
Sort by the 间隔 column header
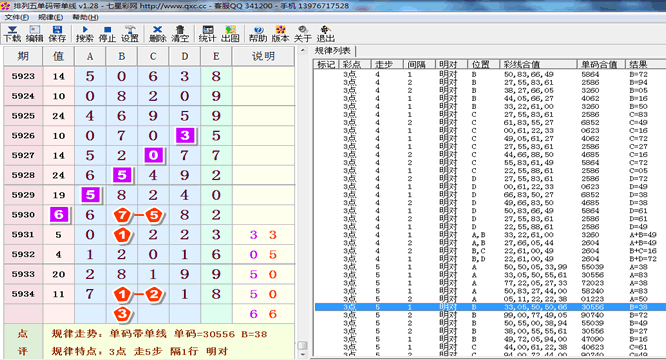[419, 65]
